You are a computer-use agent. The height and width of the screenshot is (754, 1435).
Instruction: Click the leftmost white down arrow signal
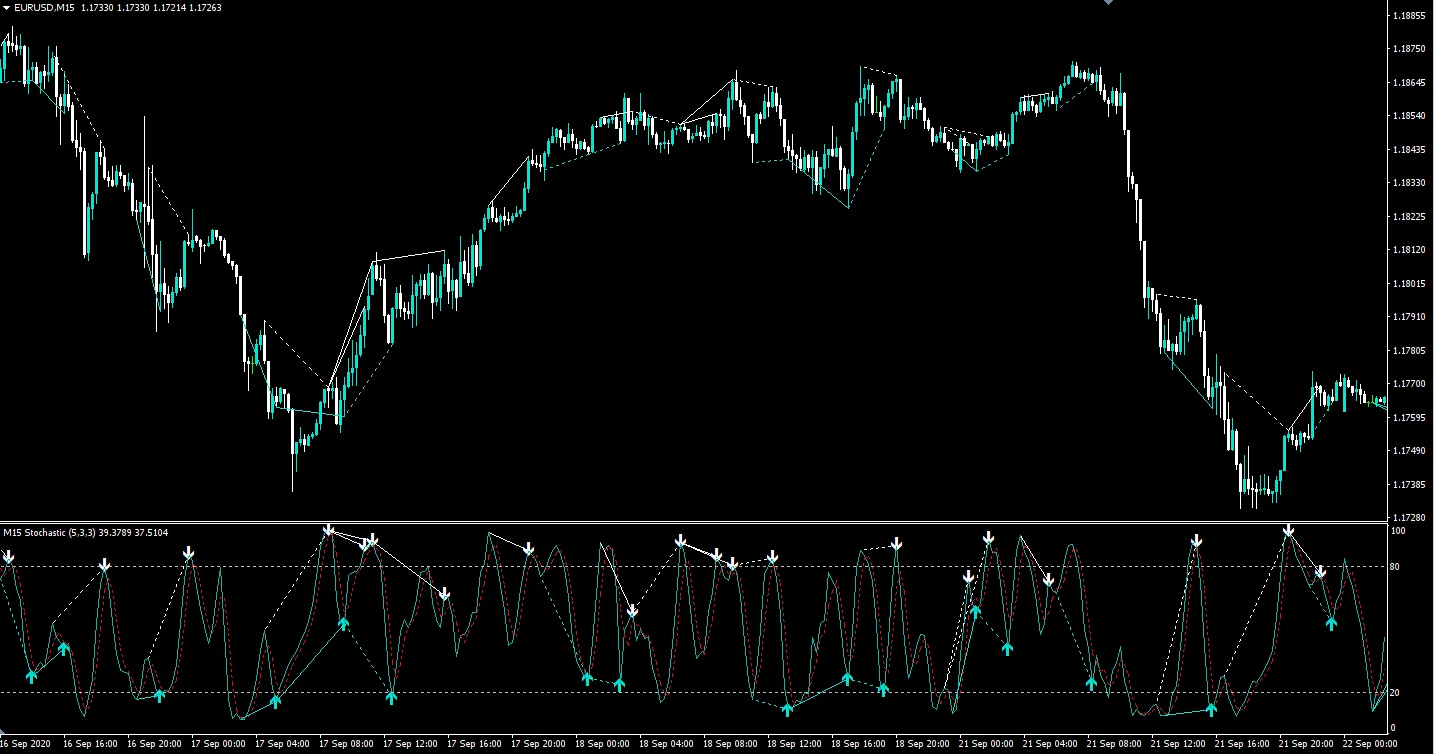pos(8,556)
